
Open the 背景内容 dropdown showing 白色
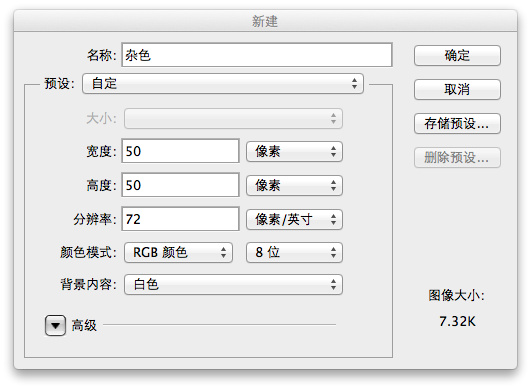tap(233, 284)
